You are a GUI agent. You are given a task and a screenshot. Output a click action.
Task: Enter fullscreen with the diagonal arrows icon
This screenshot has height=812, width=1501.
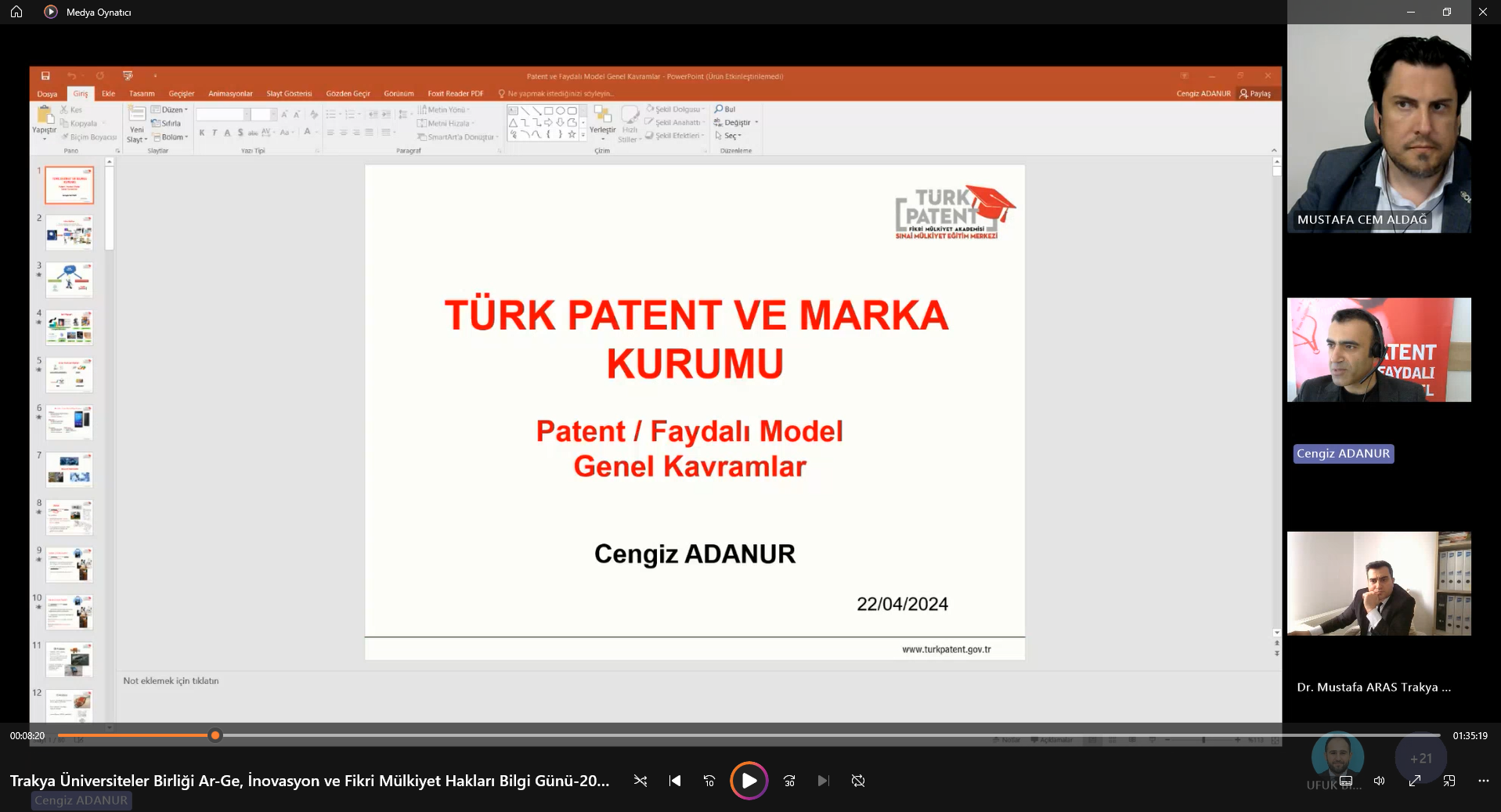[1415, 781]
